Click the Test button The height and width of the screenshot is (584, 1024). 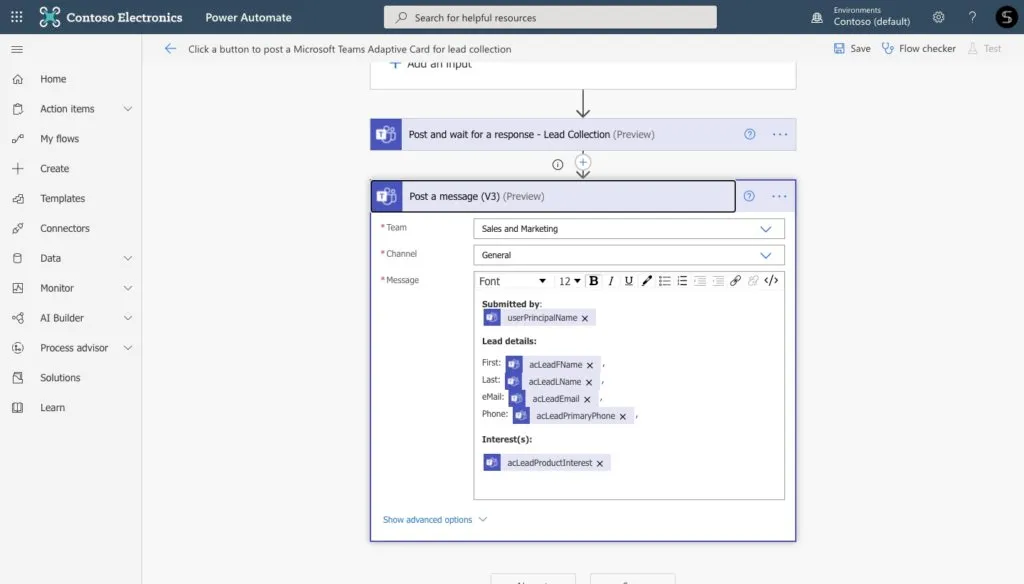click(984, 48)
